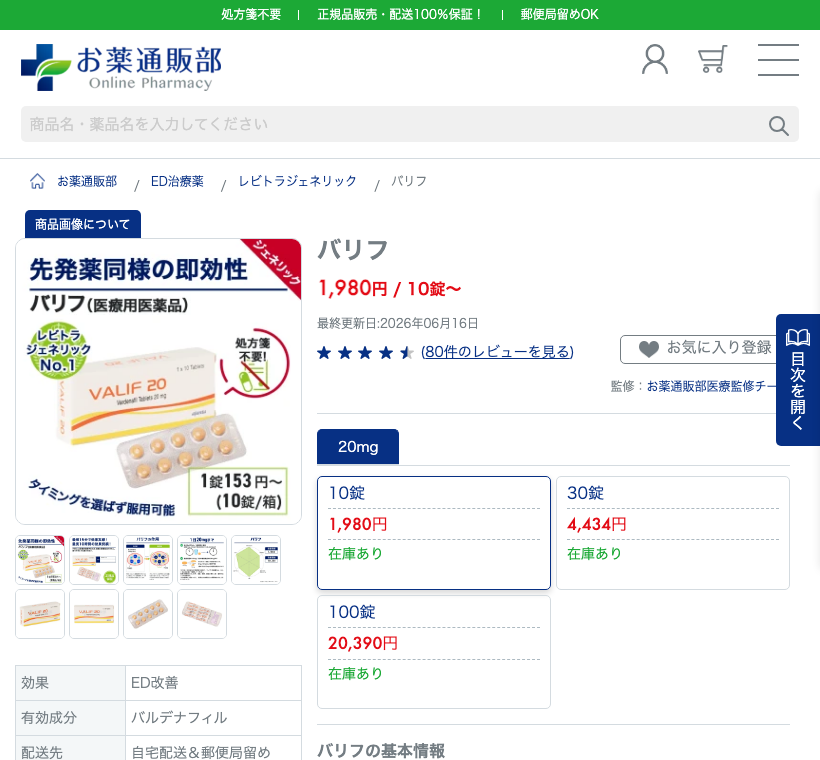
Task: Open the お薬通販部 breadcrumb link
Action: click(87, 182)
